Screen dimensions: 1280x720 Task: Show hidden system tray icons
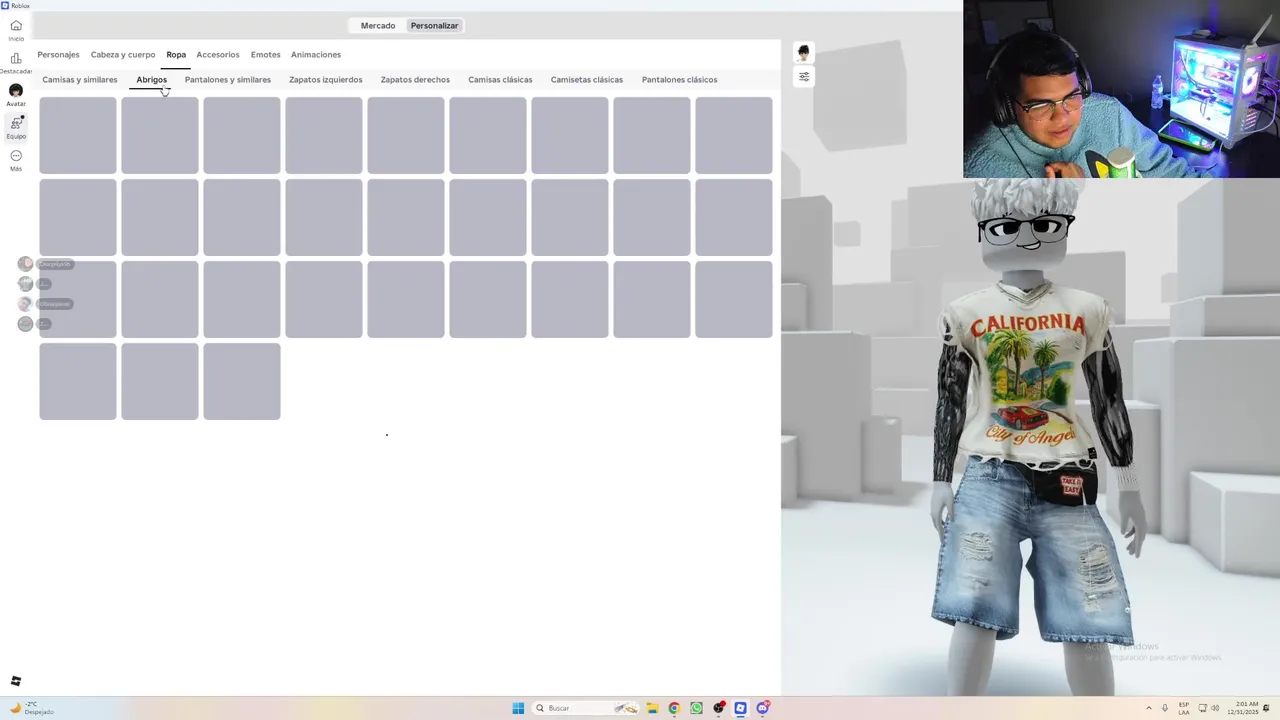1149,708
